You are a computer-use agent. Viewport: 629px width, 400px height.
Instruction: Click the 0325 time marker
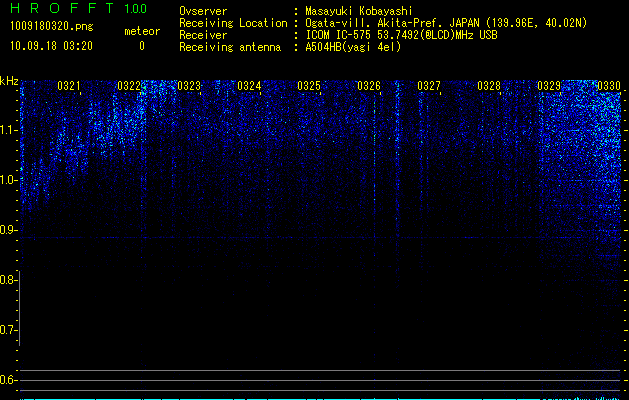(309, 86)
